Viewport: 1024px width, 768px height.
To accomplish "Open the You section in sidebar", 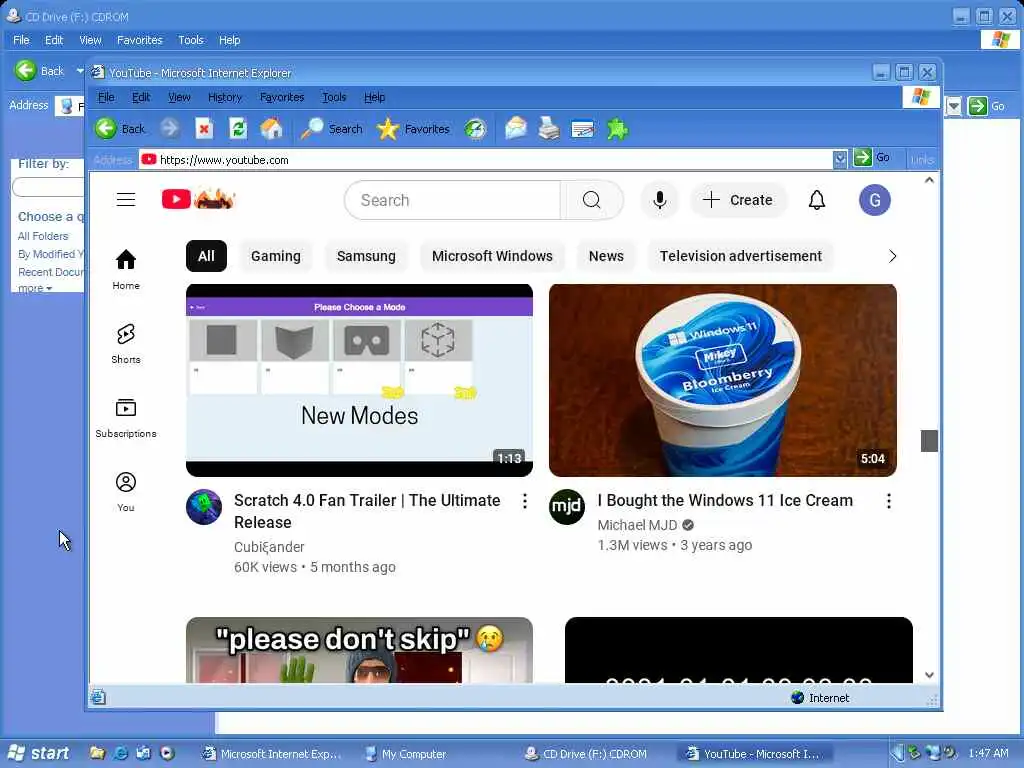I will click(126, 492).
